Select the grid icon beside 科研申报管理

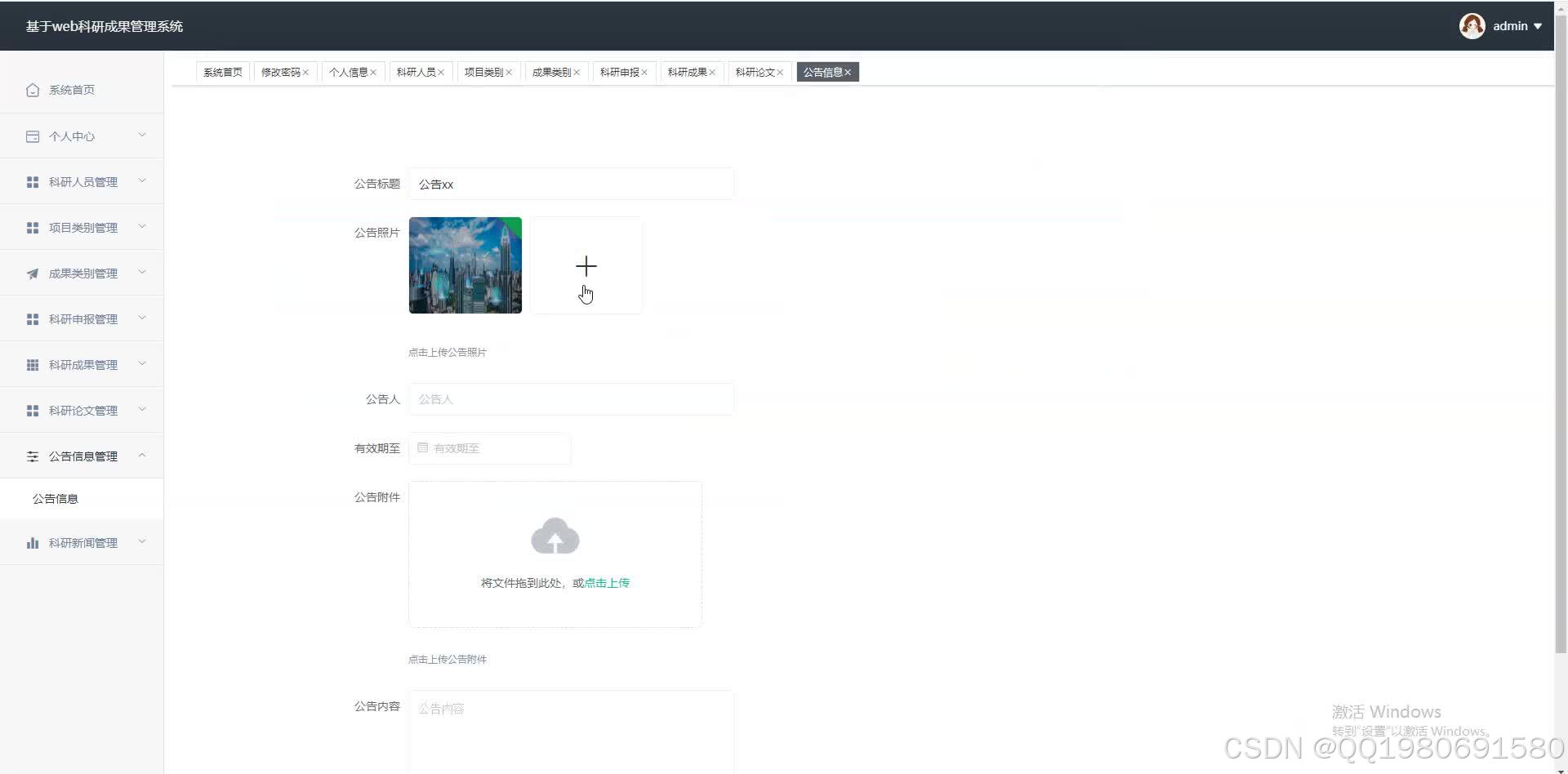click(x=33, y=318)
